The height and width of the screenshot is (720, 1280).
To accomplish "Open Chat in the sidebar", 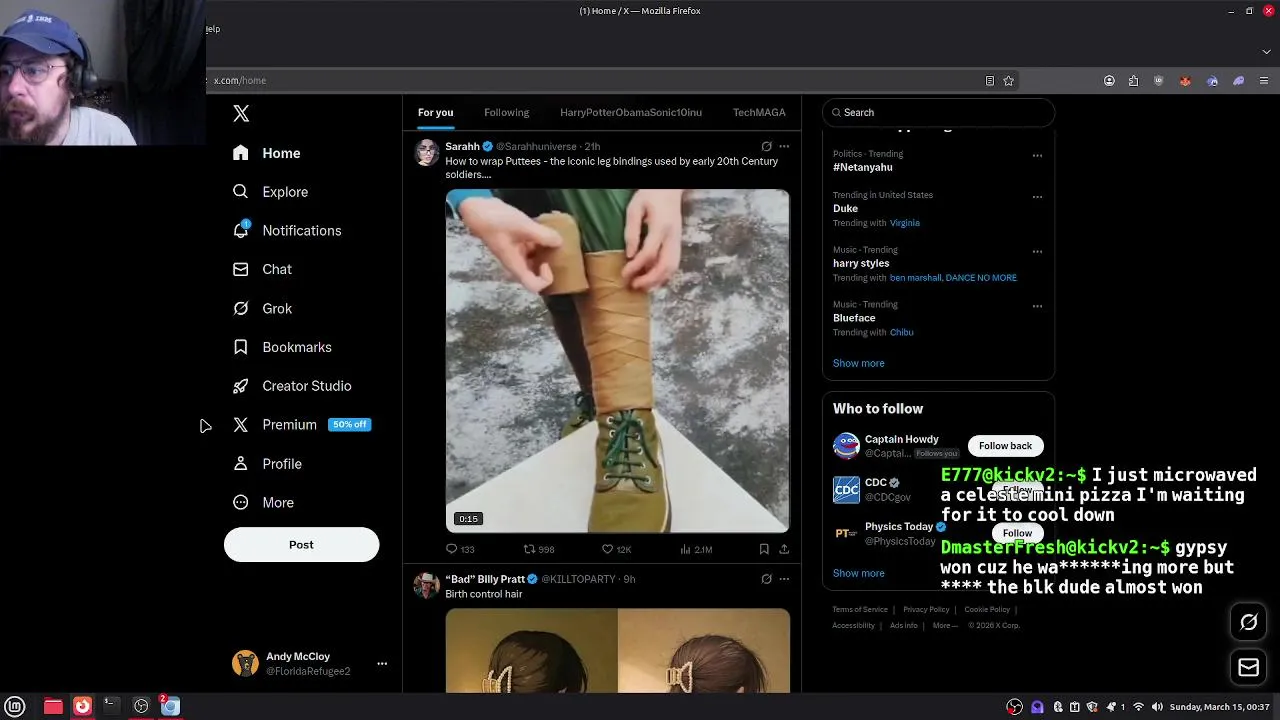I will pyautogui.click(x=262, y=269).
